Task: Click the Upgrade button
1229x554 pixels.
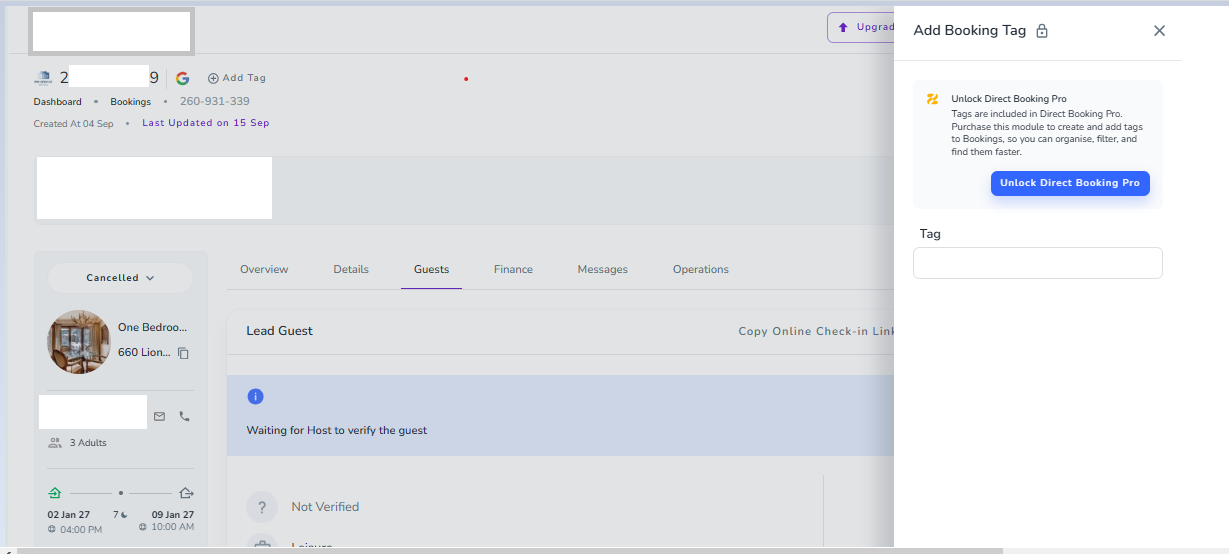Action: (x=862, y=27)
